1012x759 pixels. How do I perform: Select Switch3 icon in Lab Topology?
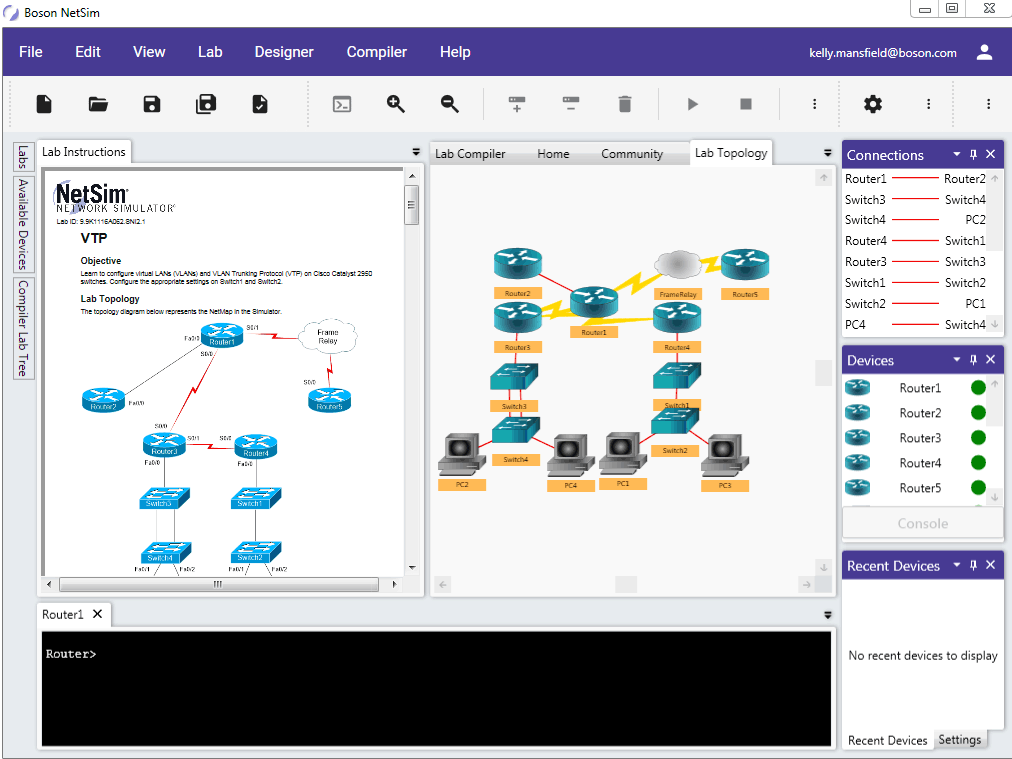pos(514,376)
